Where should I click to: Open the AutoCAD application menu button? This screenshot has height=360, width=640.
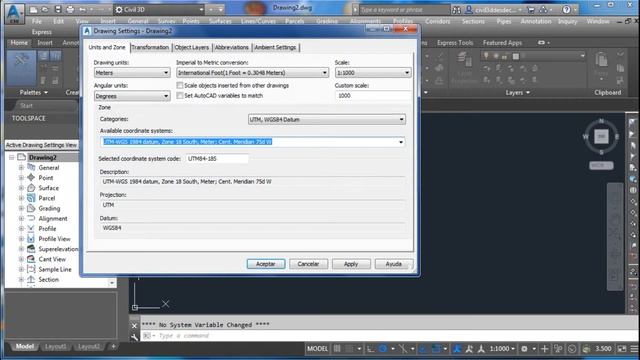tap(14, 13)
